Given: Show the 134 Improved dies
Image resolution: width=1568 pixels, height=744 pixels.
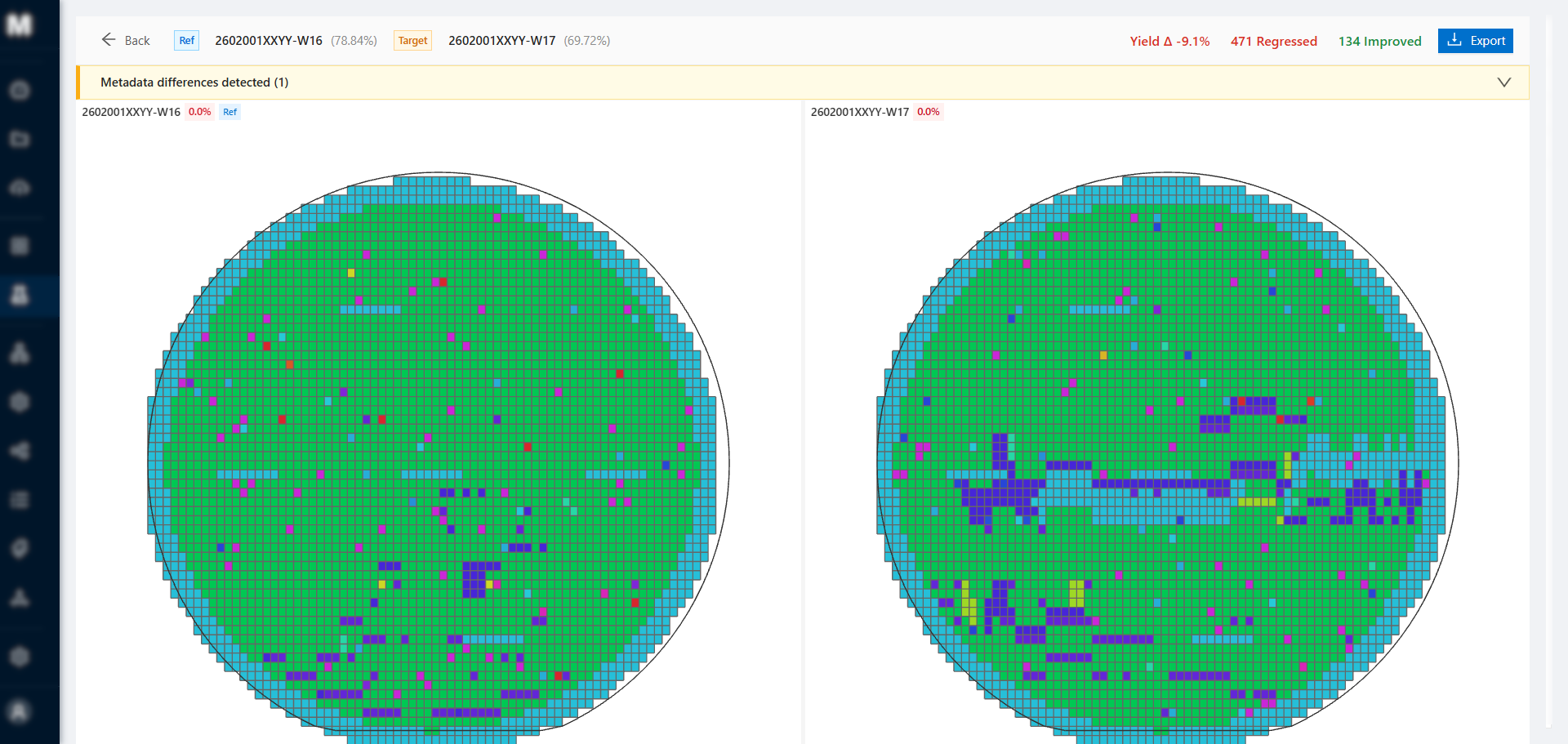Looking at the screenshot, I should (1379, 42).
